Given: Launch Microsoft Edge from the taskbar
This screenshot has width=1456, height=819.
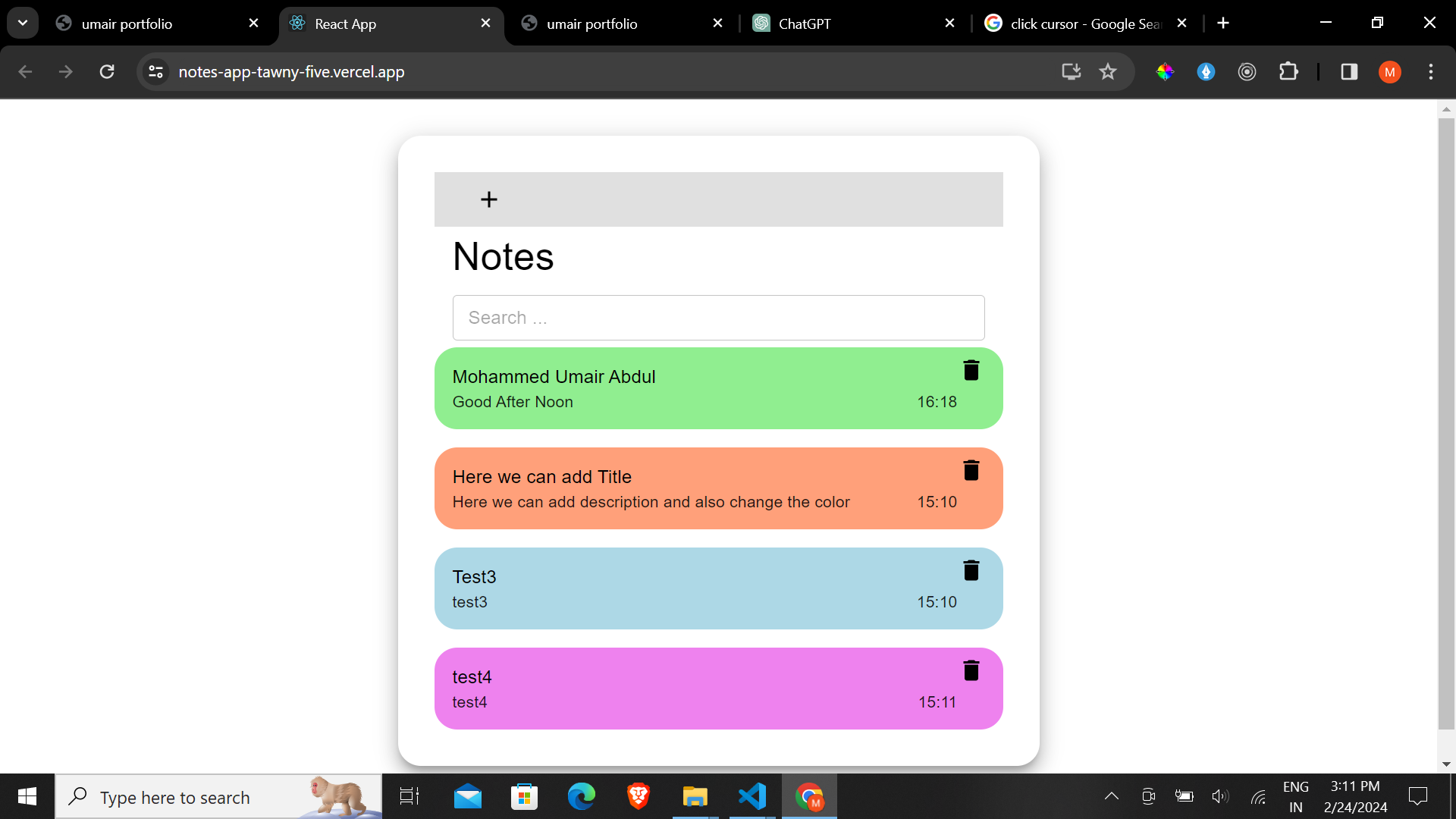Looking at the screenshot, I should (582, 796).
